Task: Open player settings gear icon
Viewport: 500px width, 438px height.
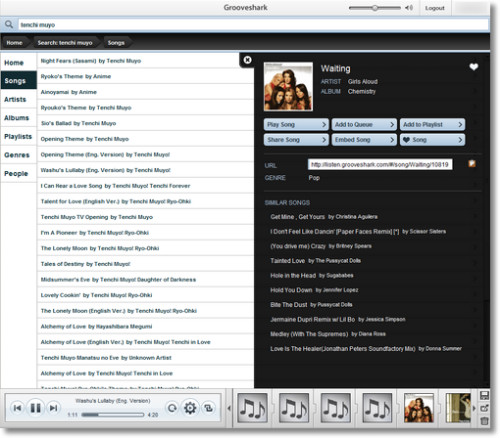Action: point(190,408)
